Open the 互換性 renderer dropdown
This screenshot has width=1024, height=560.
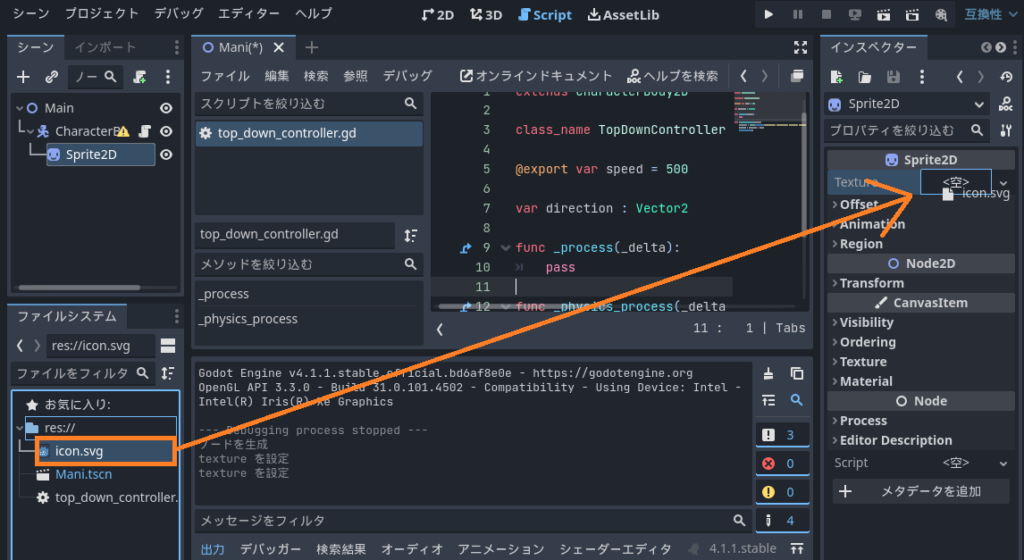[991, 14]
